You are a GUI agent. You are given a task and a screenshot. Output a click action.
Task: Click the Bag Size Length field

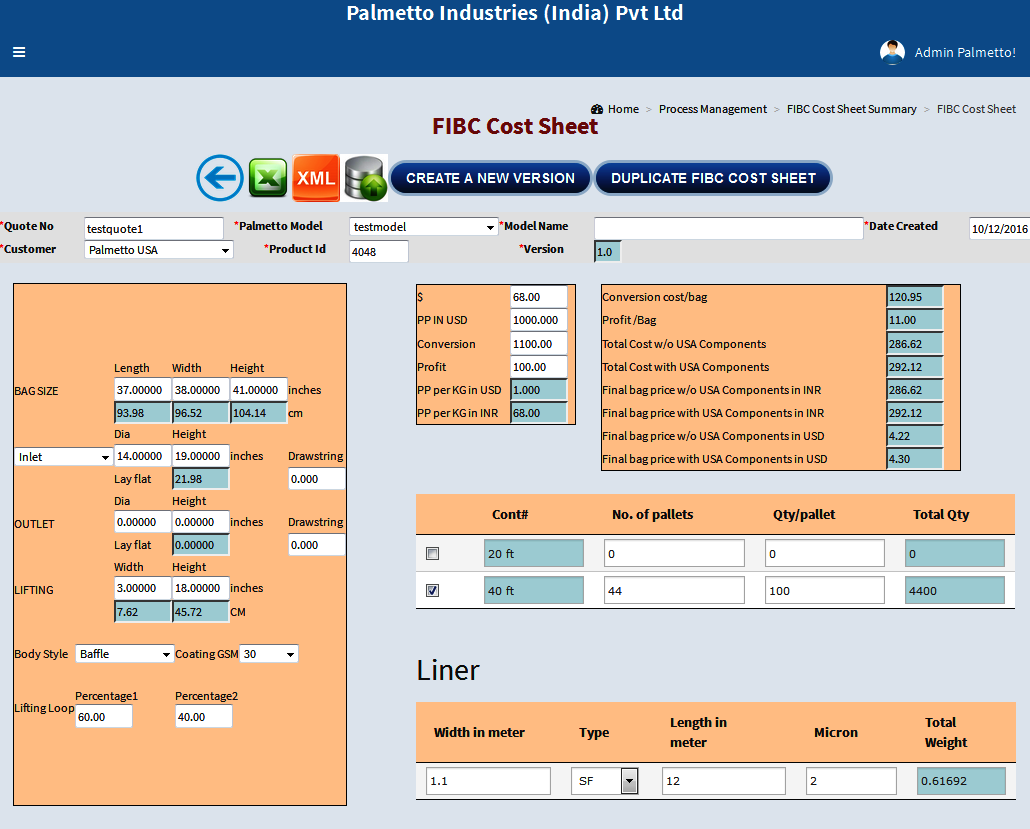point(143,390)
